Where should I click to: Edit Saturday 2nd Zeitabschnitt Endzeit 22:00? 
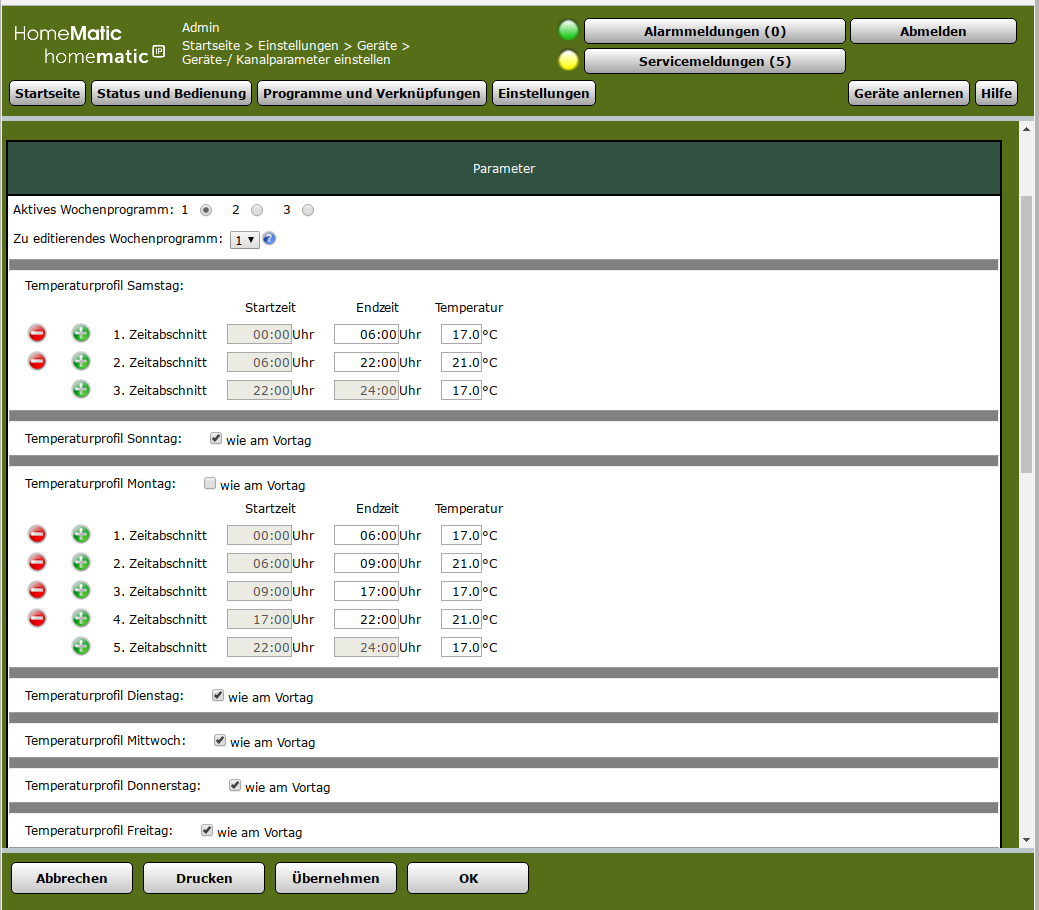point(366,362)
